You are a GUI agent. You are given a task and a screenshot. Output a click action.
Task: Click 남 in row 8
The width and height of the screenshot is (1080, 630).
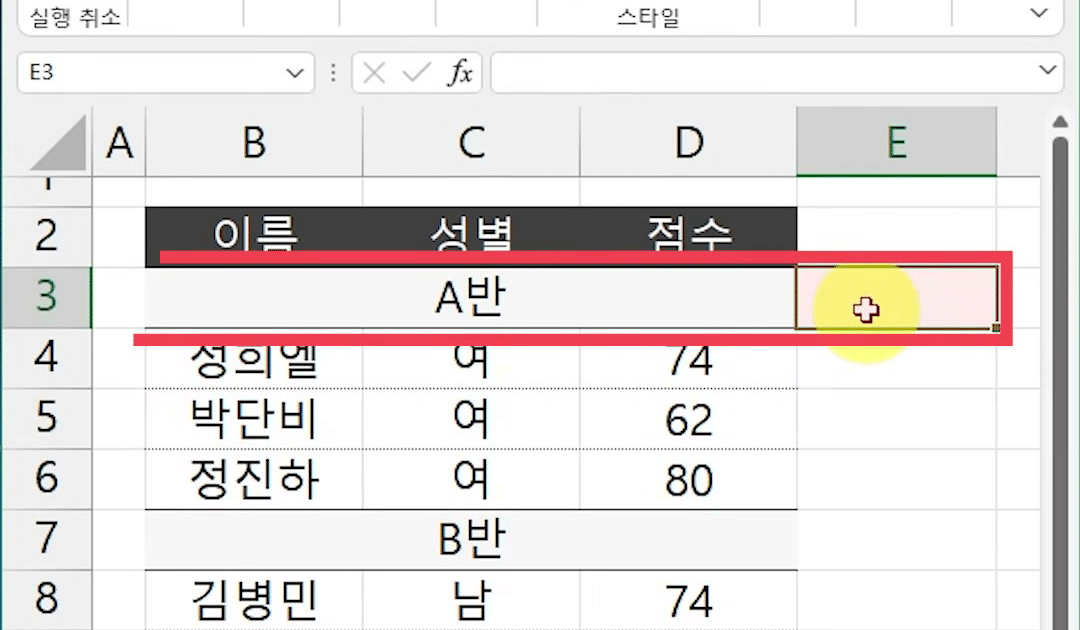(x=471, y=600)
